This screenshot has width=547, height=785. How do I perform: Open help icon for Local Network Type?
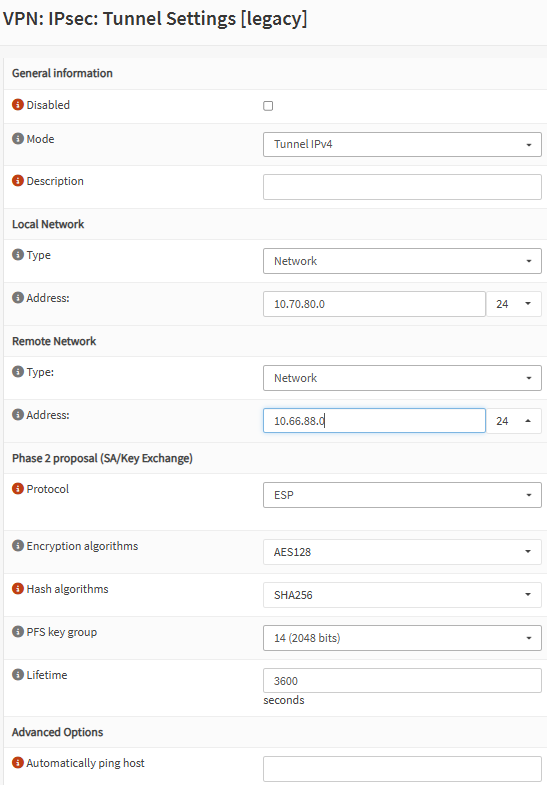(x=18, y=255)
